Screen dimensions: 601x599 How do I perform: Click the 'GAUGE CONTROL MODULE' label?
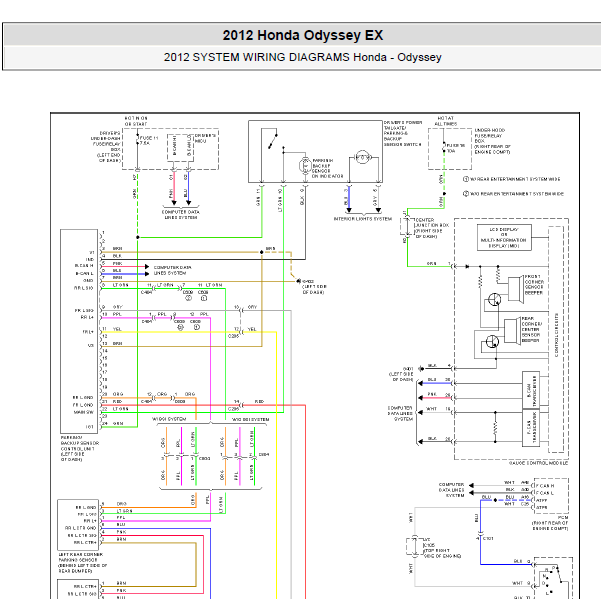(x=539, y=463)
